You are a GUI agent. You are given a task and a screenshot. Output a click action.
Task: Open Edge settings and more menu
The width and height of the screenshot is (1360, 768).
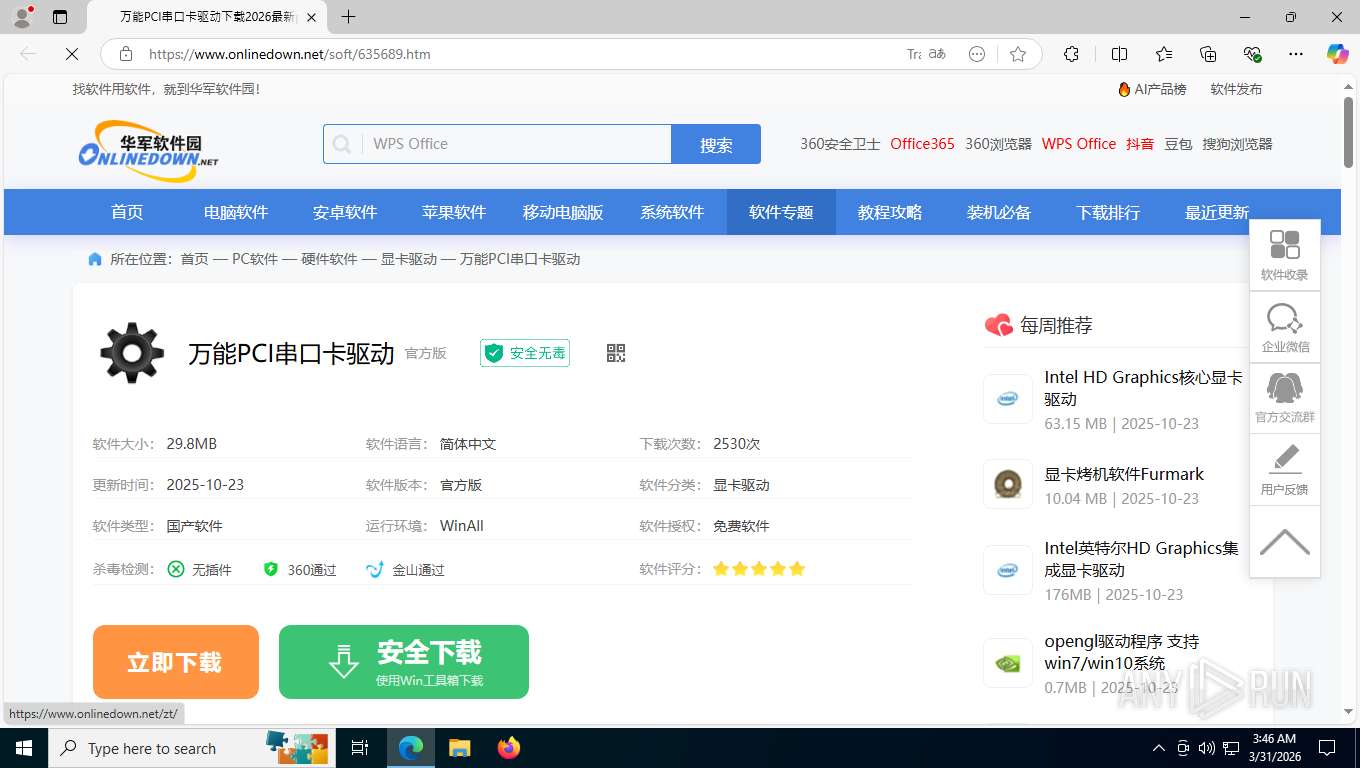(x=1296, y=54)
